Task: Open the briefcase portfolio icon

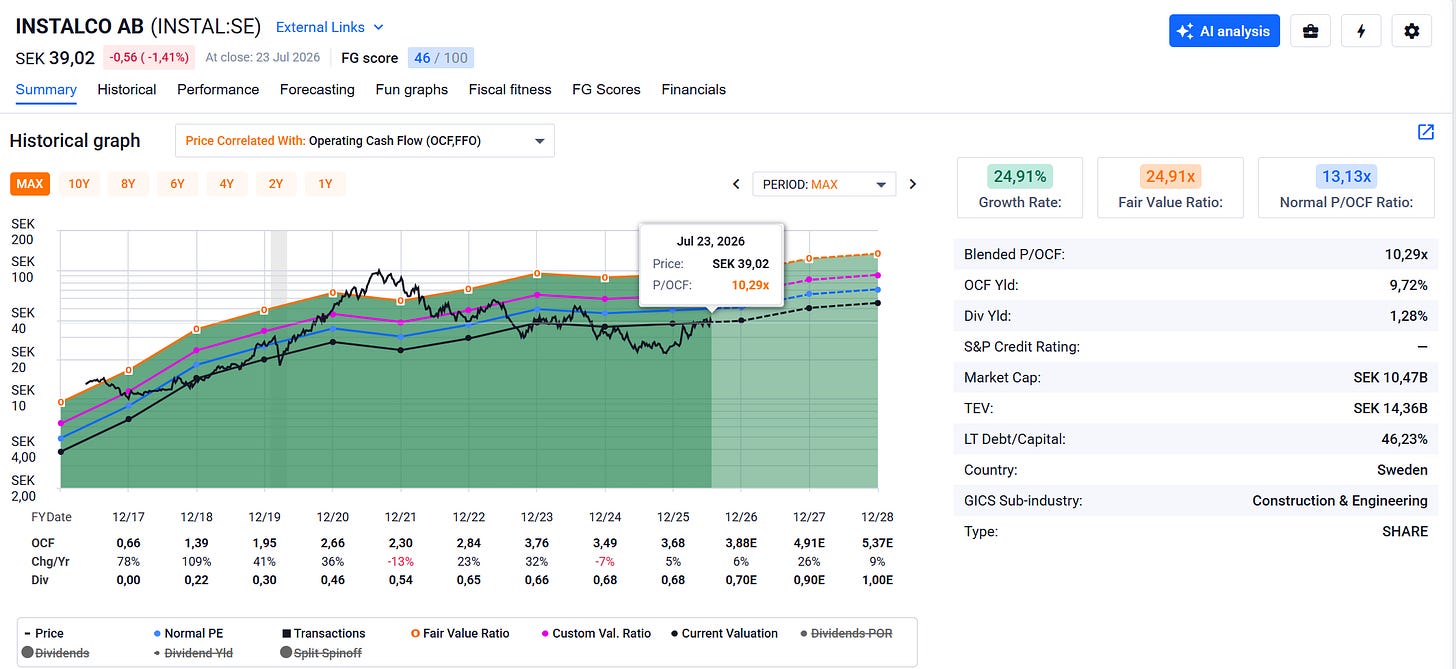Action: 1309,31
